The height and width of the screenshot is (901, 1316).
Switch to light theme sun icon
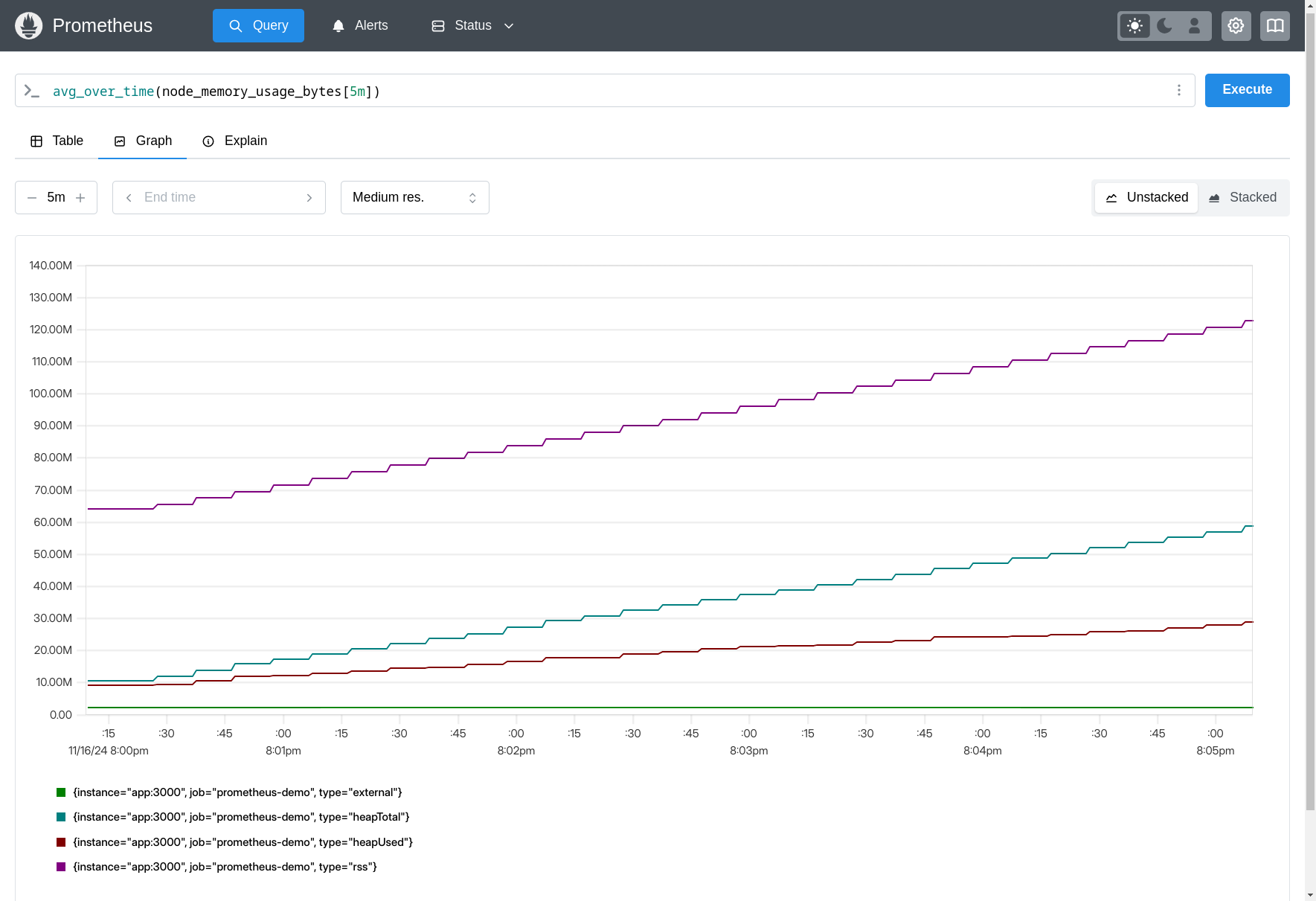click(x=1134, y=26)
